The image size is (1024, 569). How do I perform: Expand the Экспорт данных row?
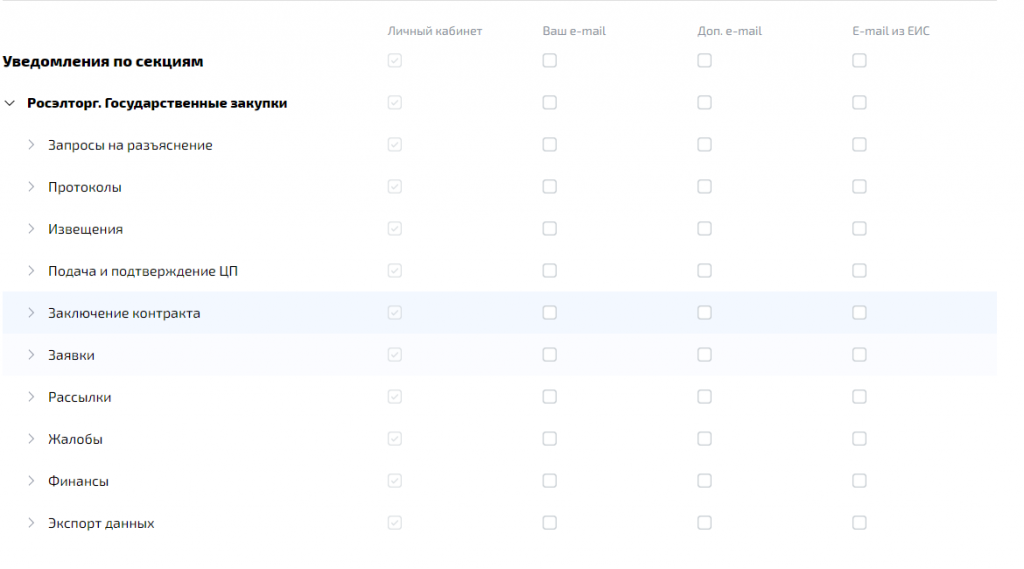click(31, 523)
